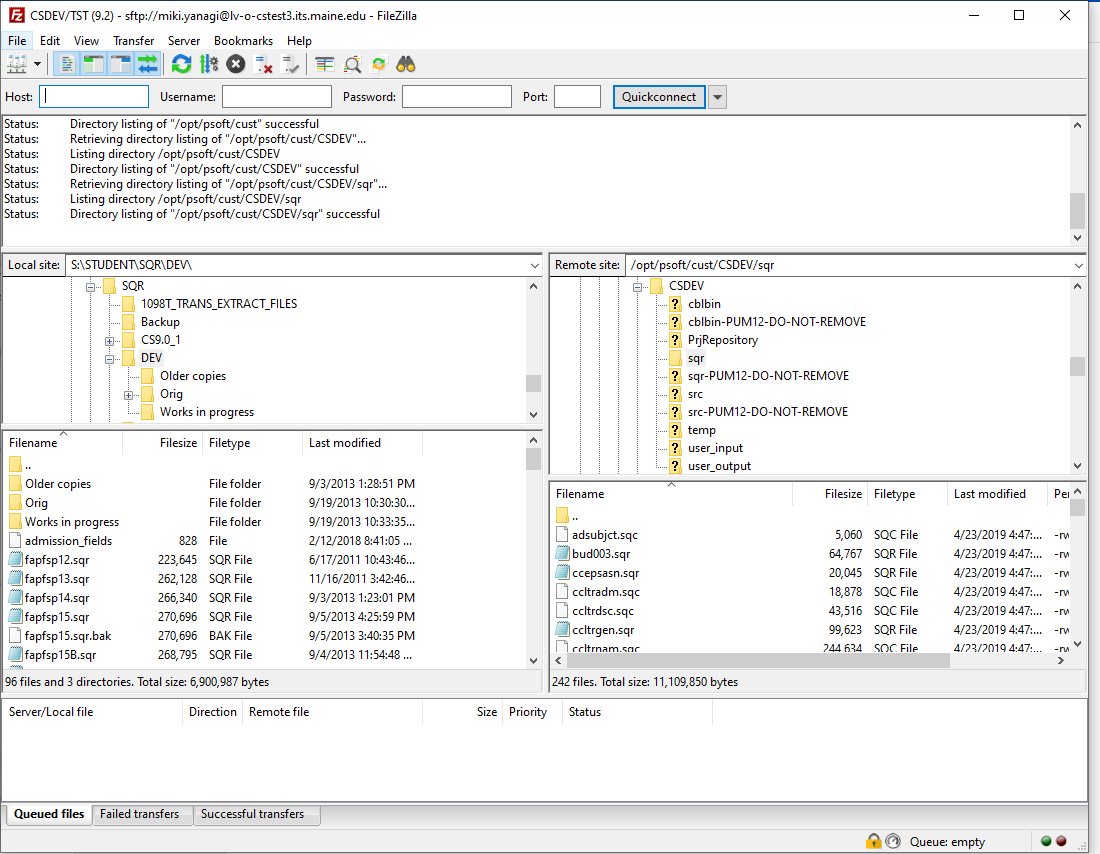Click the green activity indicator light
This screenshot has height=854, width=1100.
[1046, 841]
